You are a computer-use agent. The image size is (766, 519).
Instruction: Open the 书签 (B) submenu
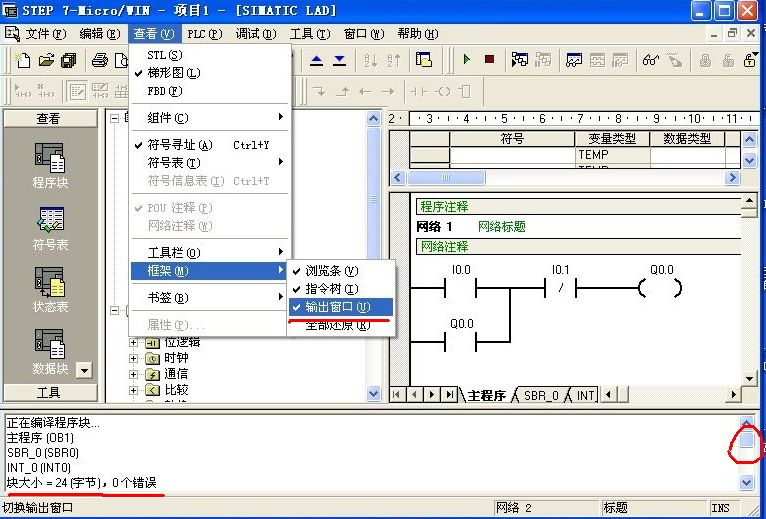[210, 297]
